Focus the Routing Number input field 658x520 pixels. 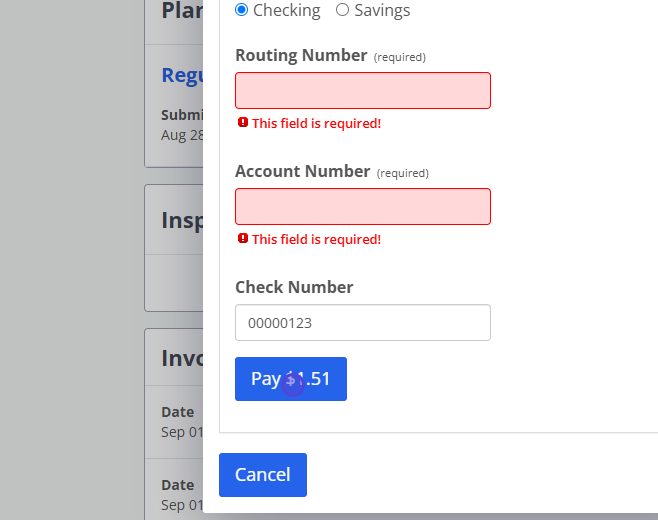(x=363, y=90)
